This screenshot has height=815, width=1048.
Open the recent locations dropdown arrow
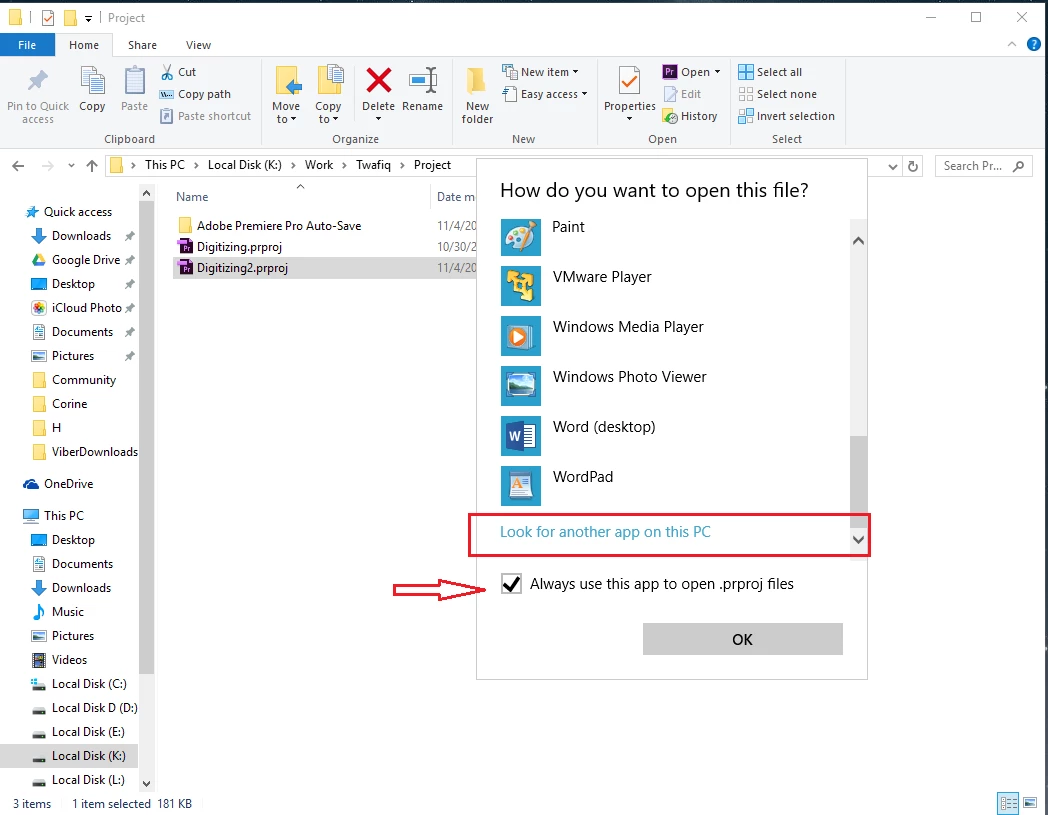pyautogui.click(x=71, y=166)
